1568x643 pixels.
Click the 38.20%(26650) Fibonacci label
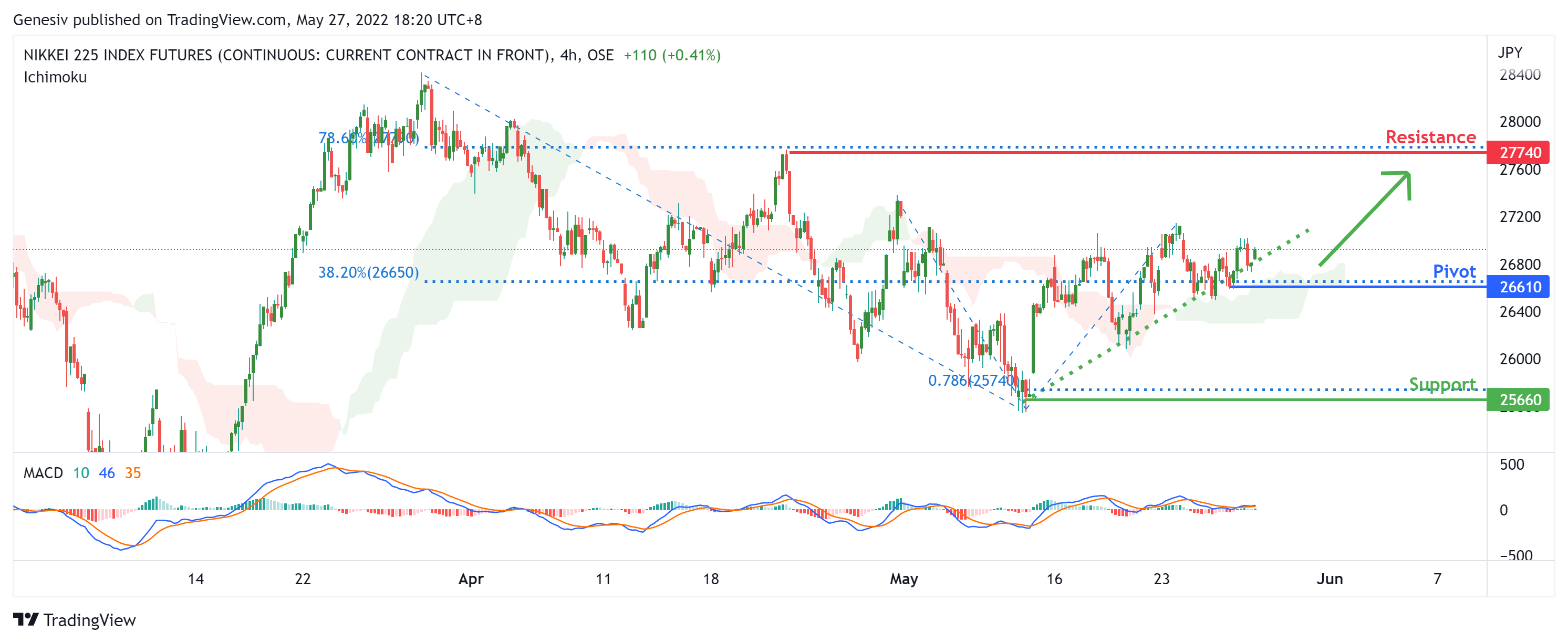[x=368, y=272]
